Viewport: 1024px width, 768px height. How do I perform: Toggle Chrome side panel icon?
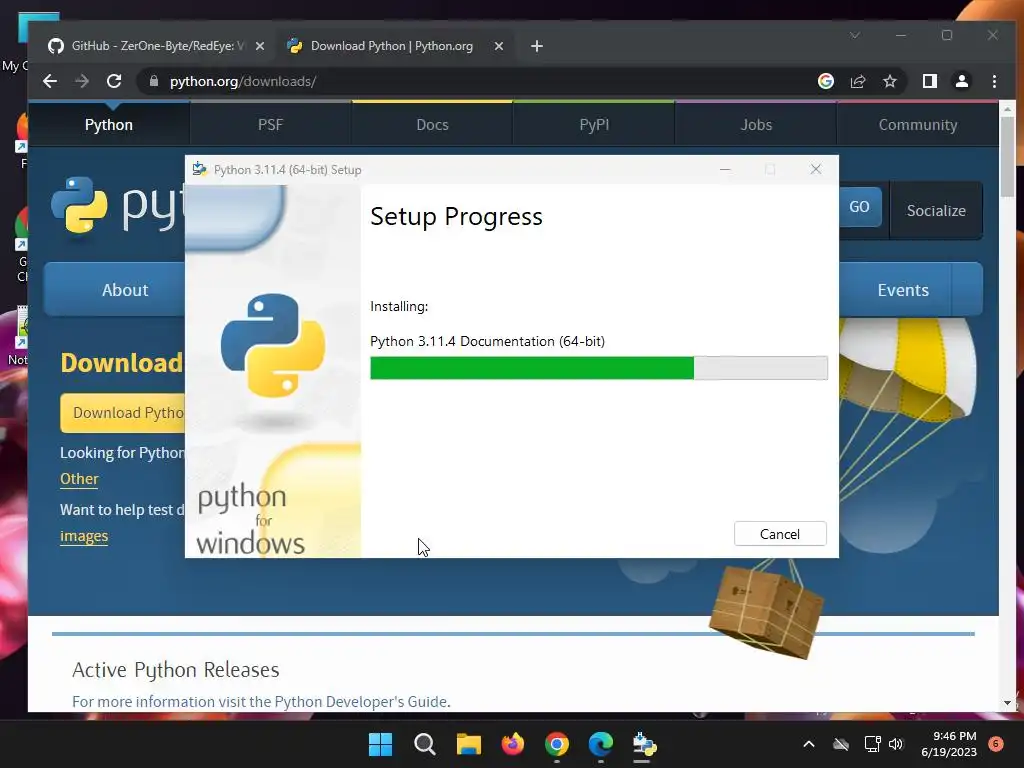point(929,81)
